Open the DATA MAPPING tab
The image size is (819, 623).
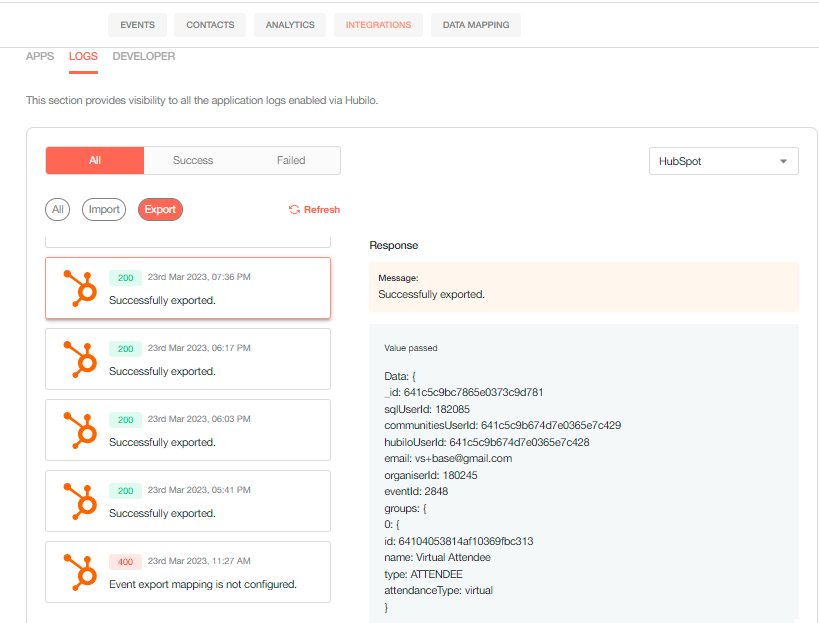pyautogui.click(x=476, y=25)
